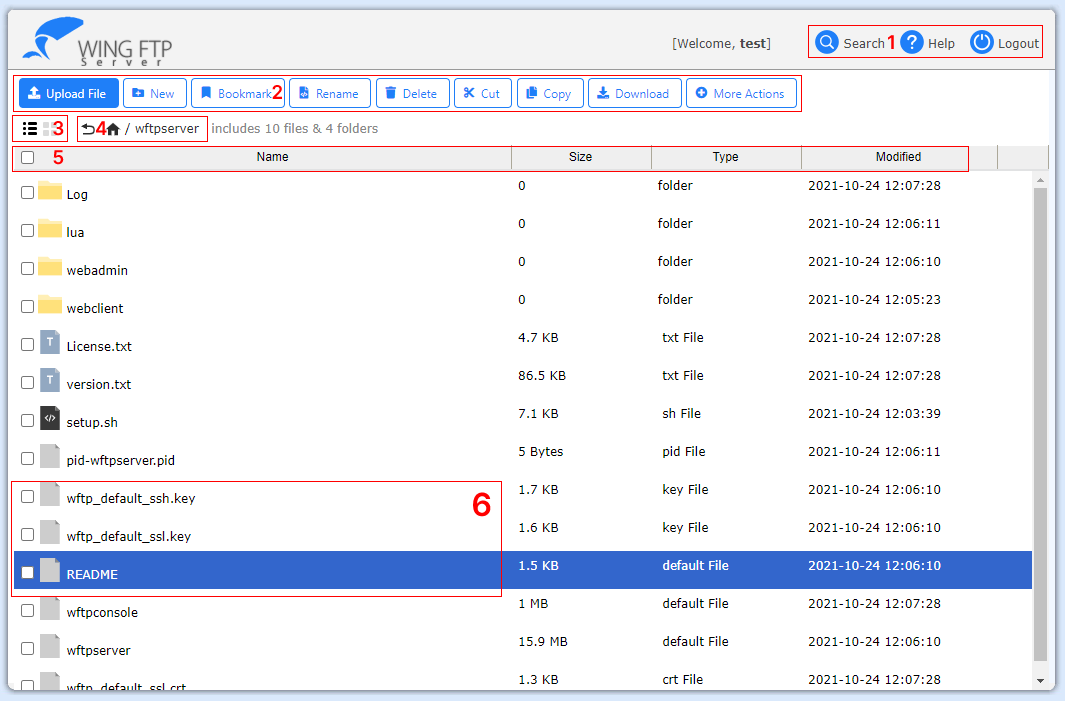Open the More Actions menu
The width and height of the screenshot is (1065, 701).
pos(741,93)
